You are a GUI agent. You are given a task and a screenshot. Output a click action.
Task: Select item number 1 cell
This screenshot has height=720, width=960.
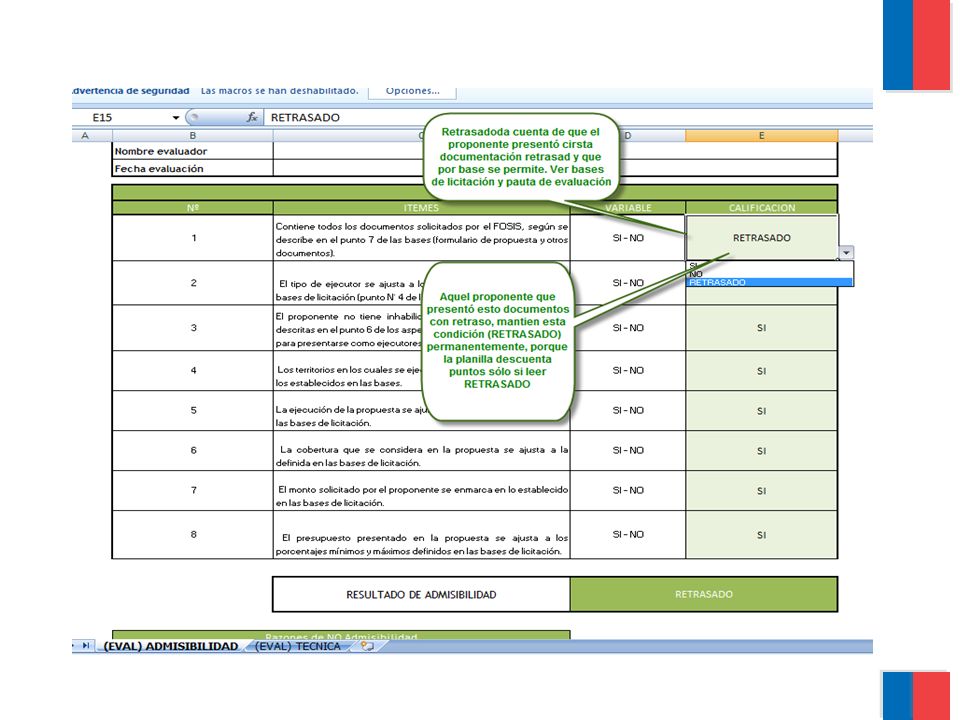pyautogui.click(x=193, y=238)
